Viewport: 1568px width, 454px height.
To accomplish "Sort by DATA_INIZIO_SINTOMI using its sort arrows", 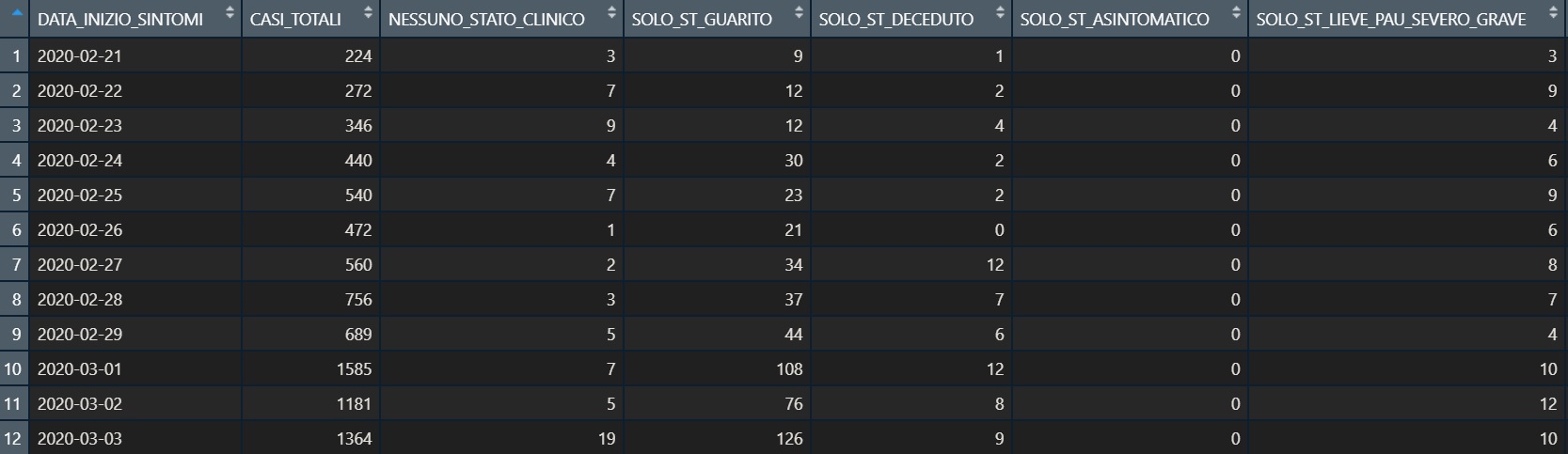I will [x=230, y=14].
